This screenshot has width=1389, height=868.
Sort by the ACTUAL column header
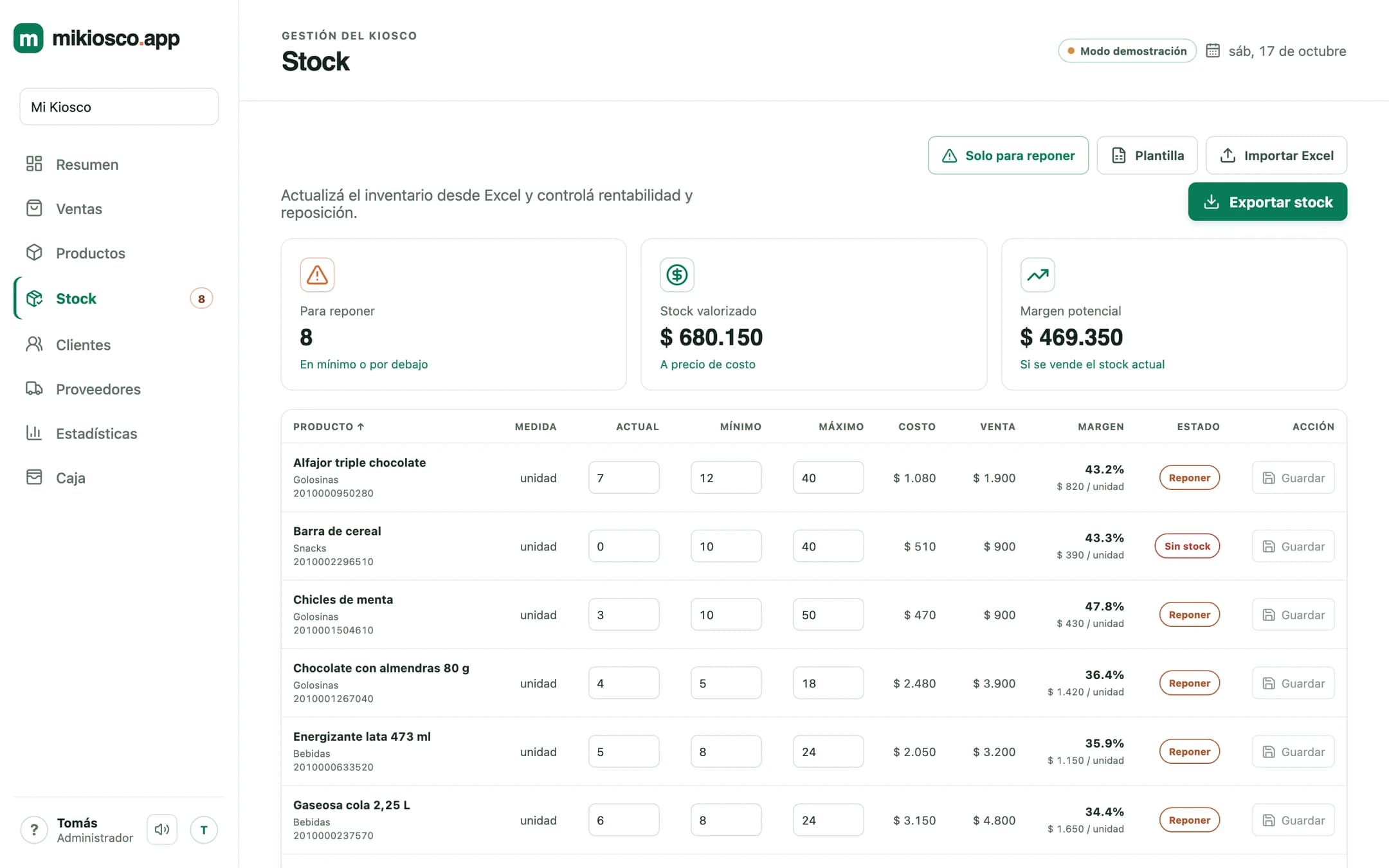[637, 426]
